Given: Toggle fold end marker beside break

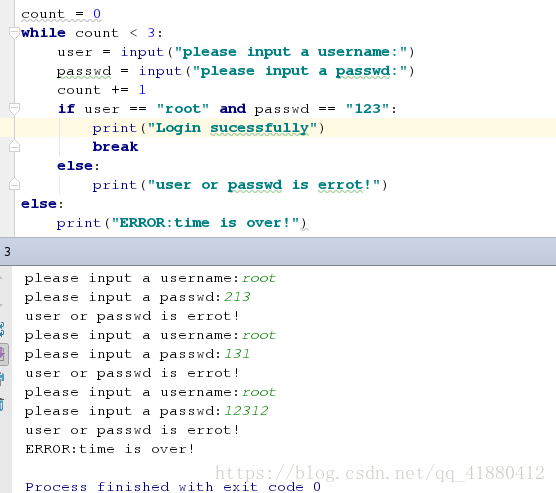Looking at the screenshot, I should 14,146.
